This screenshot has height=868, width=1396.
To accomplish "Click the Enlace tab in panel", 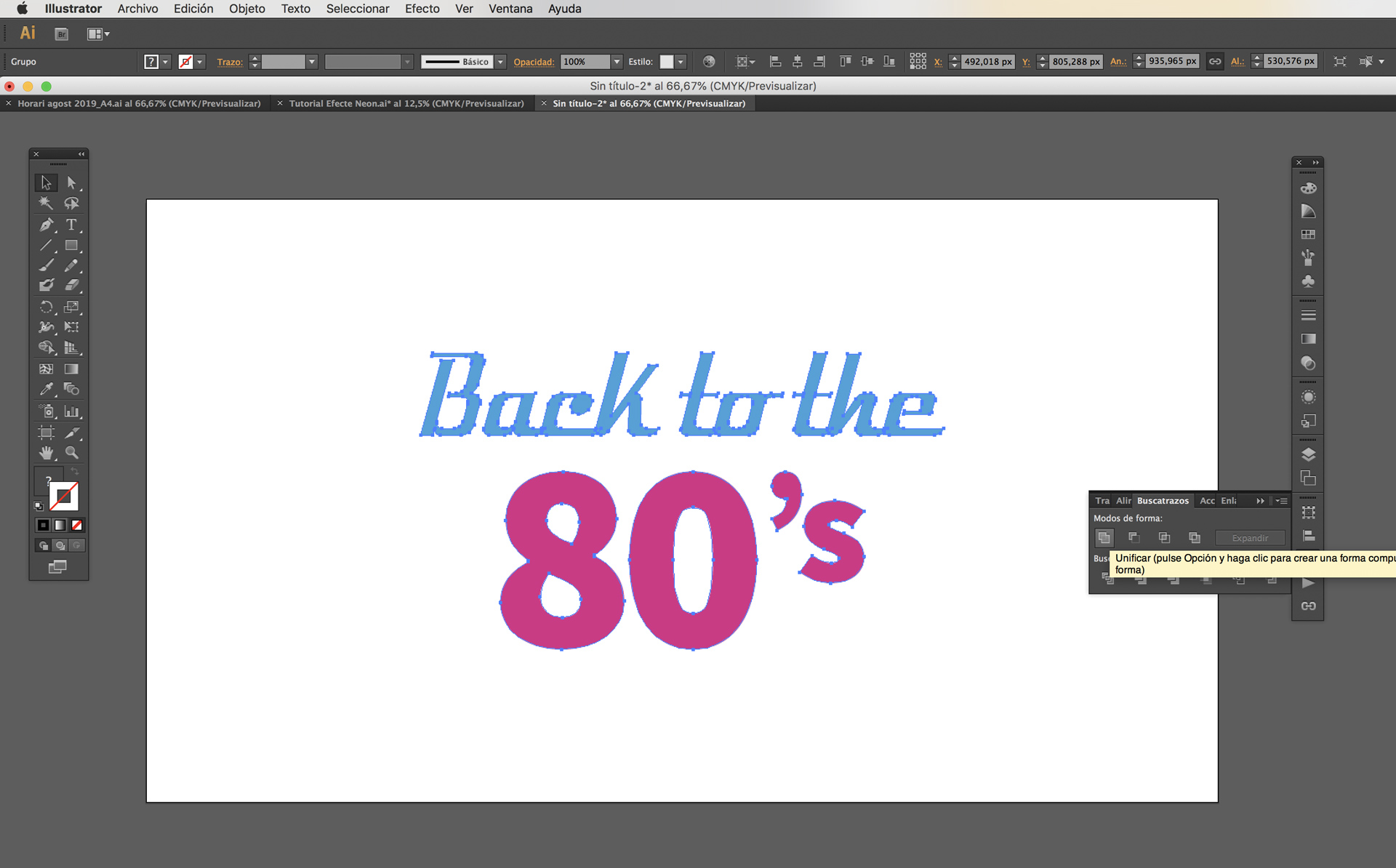I will coord(1233,500).
